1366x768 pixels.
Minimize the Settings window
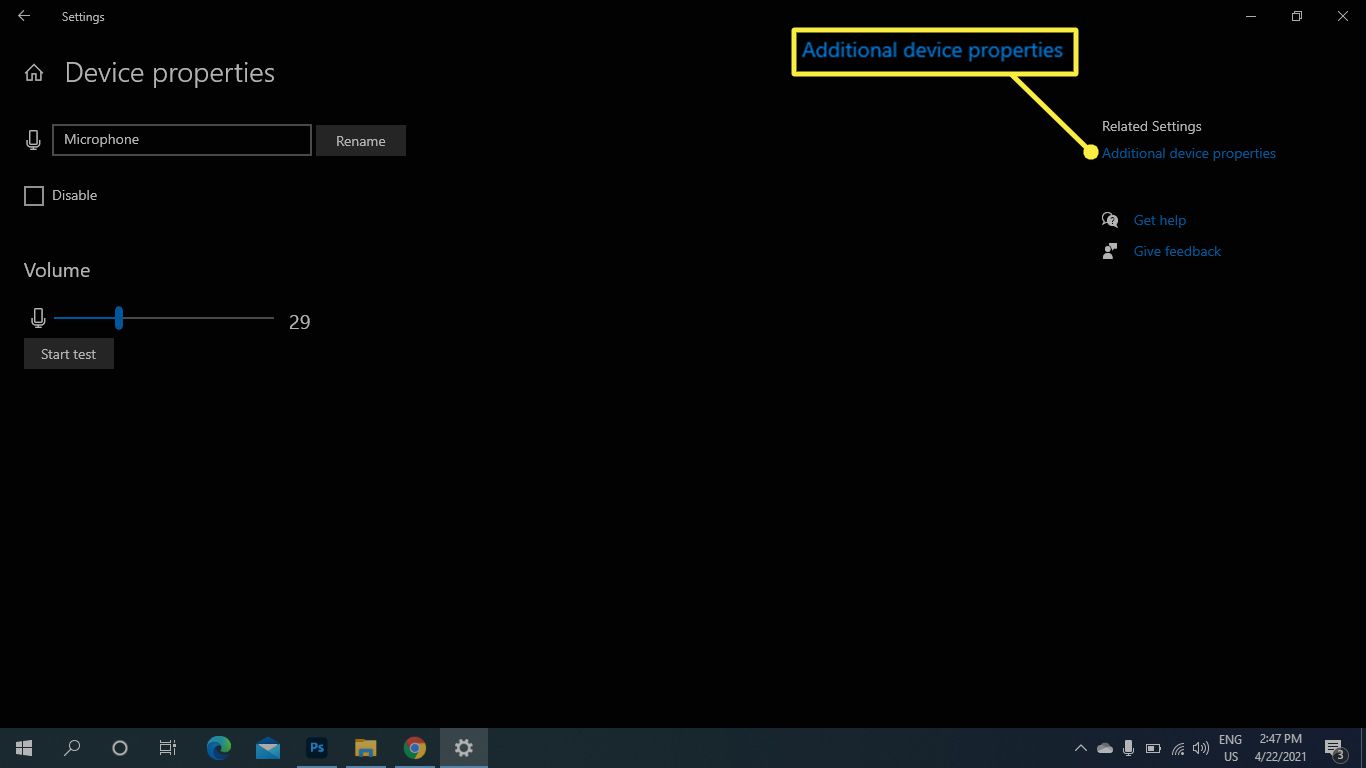tap(1251, 16)
